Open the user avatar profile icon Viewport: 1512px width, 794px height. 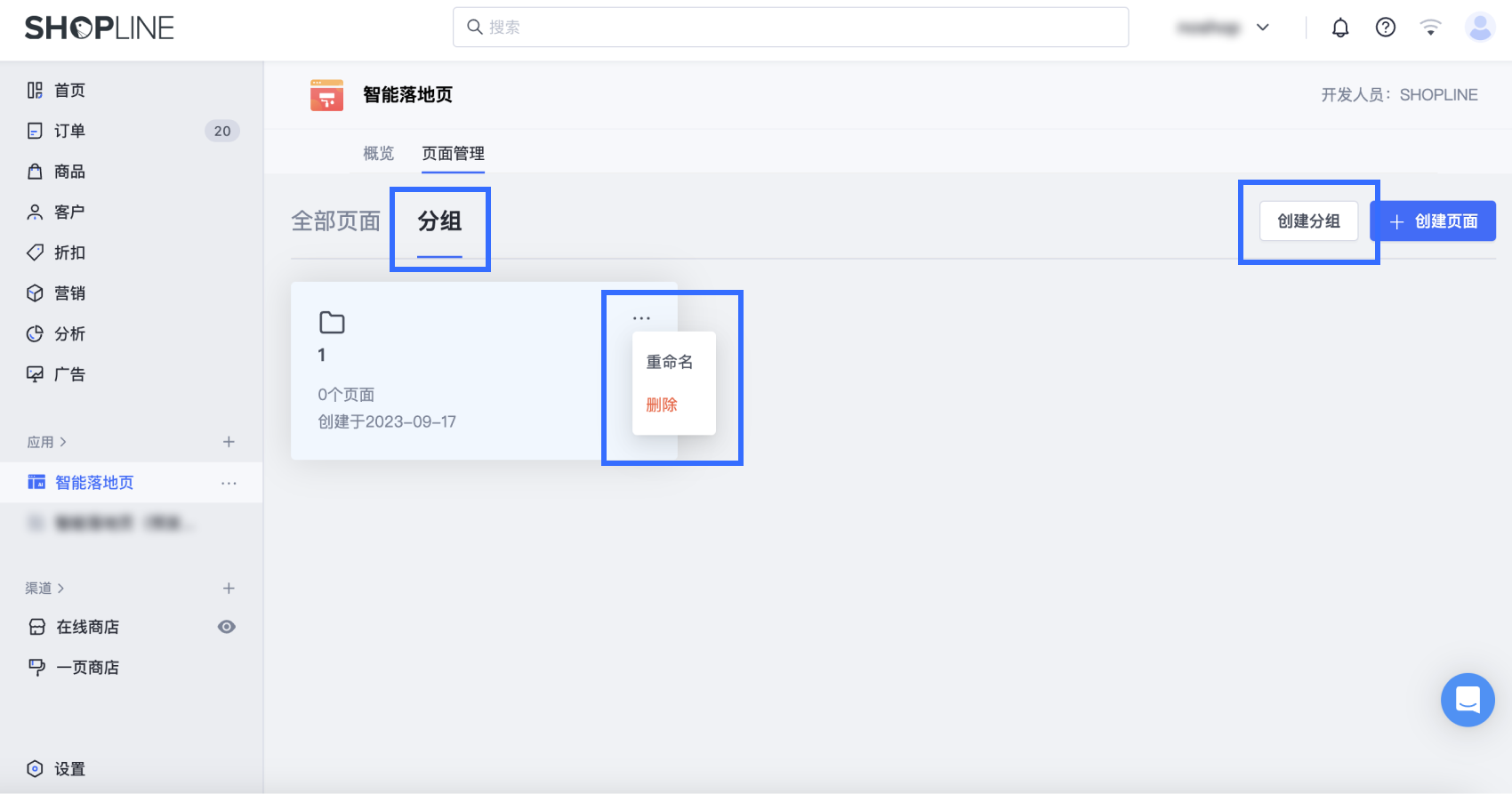click(1480, 28)
